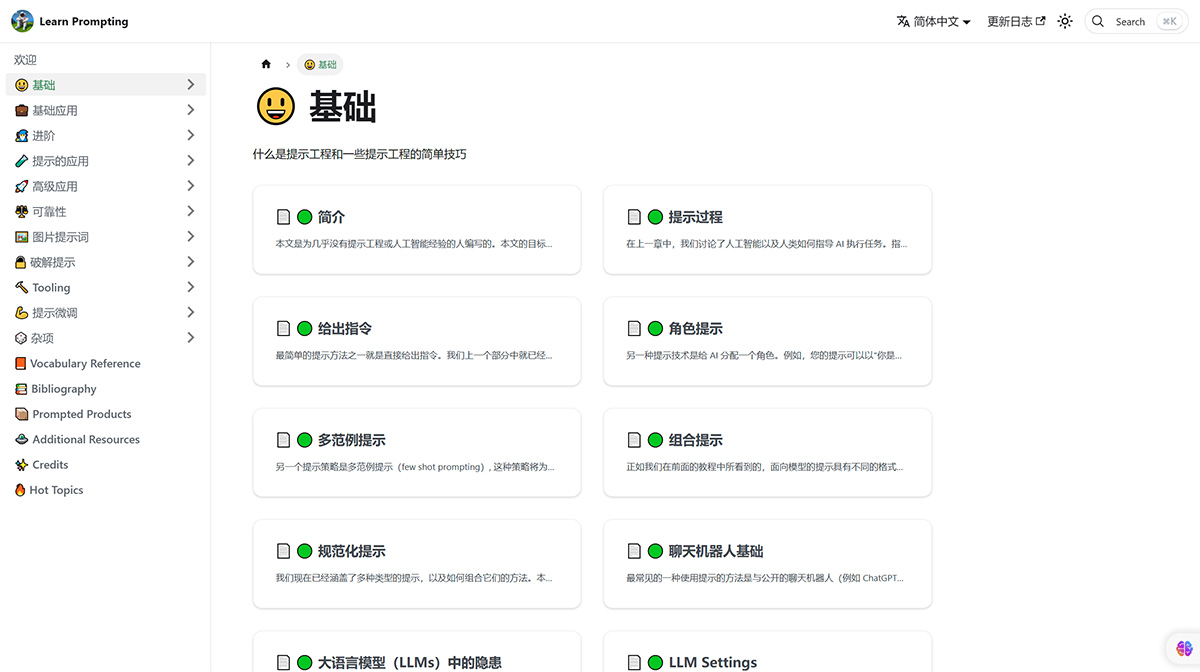The image size is (1200, 672).
Task: Expand the 基础 sidebar section
Action: tap(190, 85)
